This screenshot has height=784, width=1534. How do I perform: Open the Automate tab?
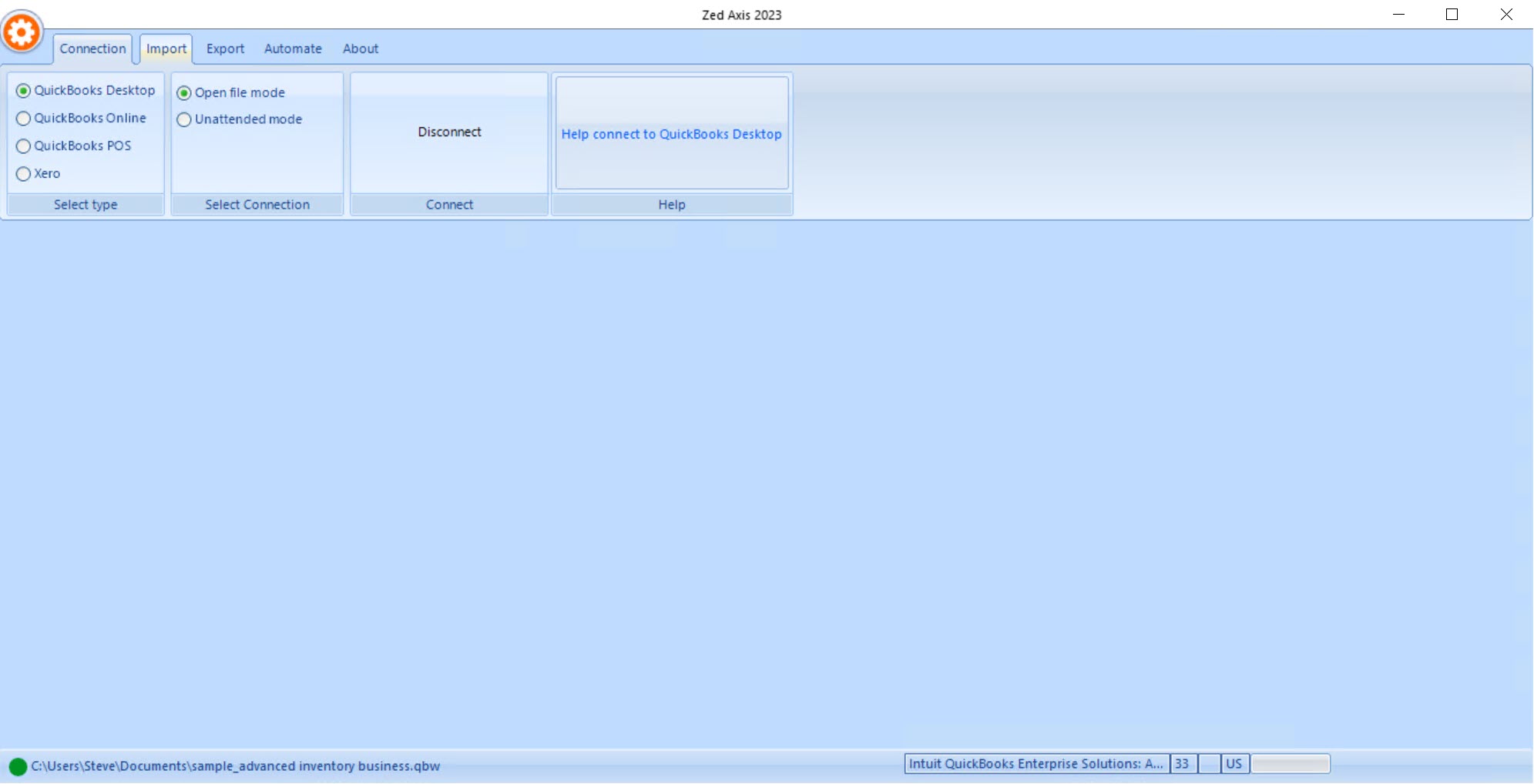[293, 48]
